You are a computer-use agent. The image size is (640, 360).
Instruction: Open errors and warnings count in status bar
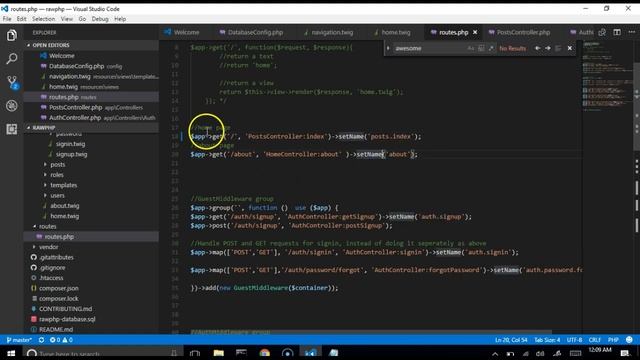coord(61,340)
